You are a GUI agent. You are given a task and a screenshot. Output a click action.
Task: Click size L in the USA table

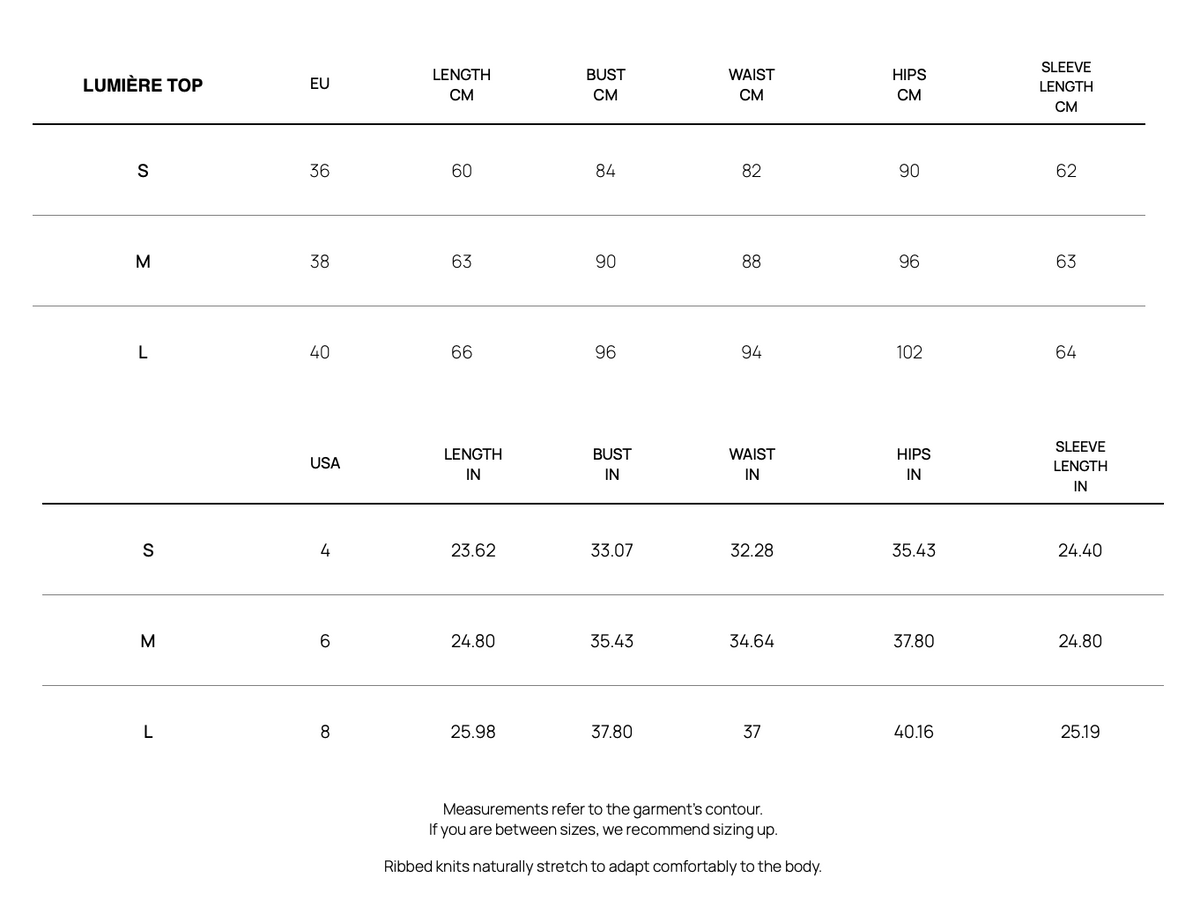(x=147, y=732)
